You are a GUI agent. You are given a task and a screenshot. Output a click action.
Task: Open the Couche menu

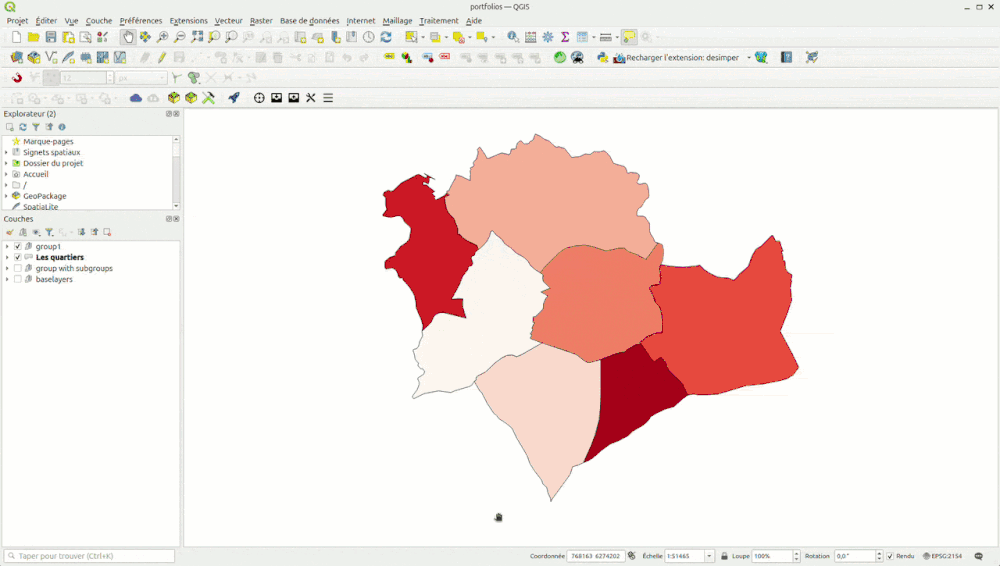click(x=99, y=20)
